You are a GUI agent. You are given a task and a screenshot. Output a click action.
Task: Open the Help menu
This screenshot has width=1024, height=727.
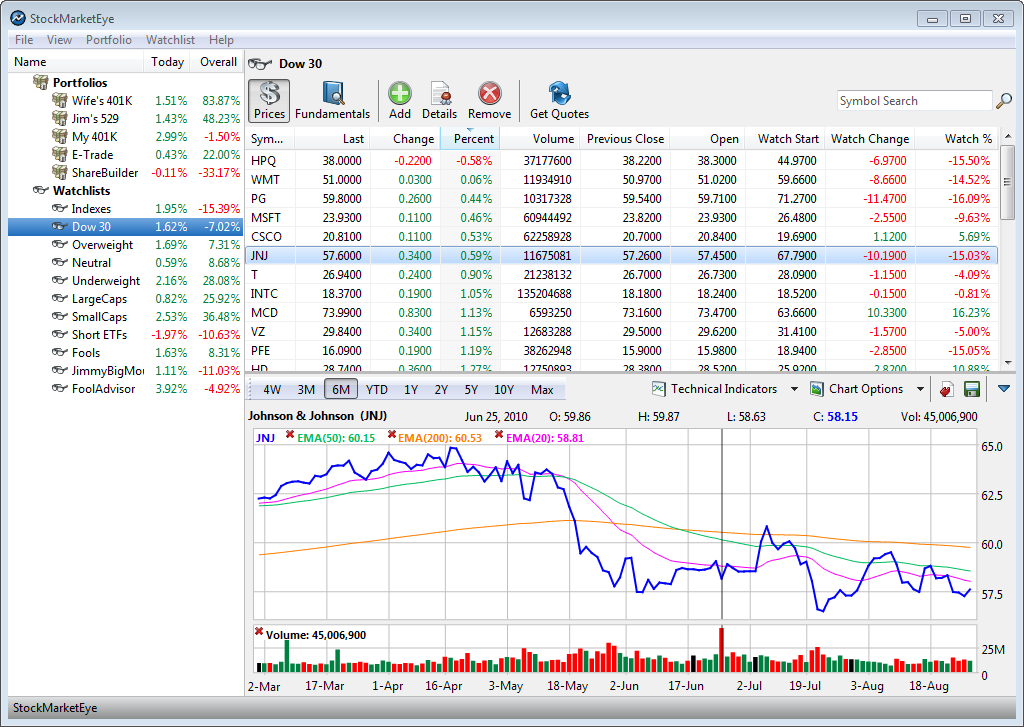coord(221,40)
